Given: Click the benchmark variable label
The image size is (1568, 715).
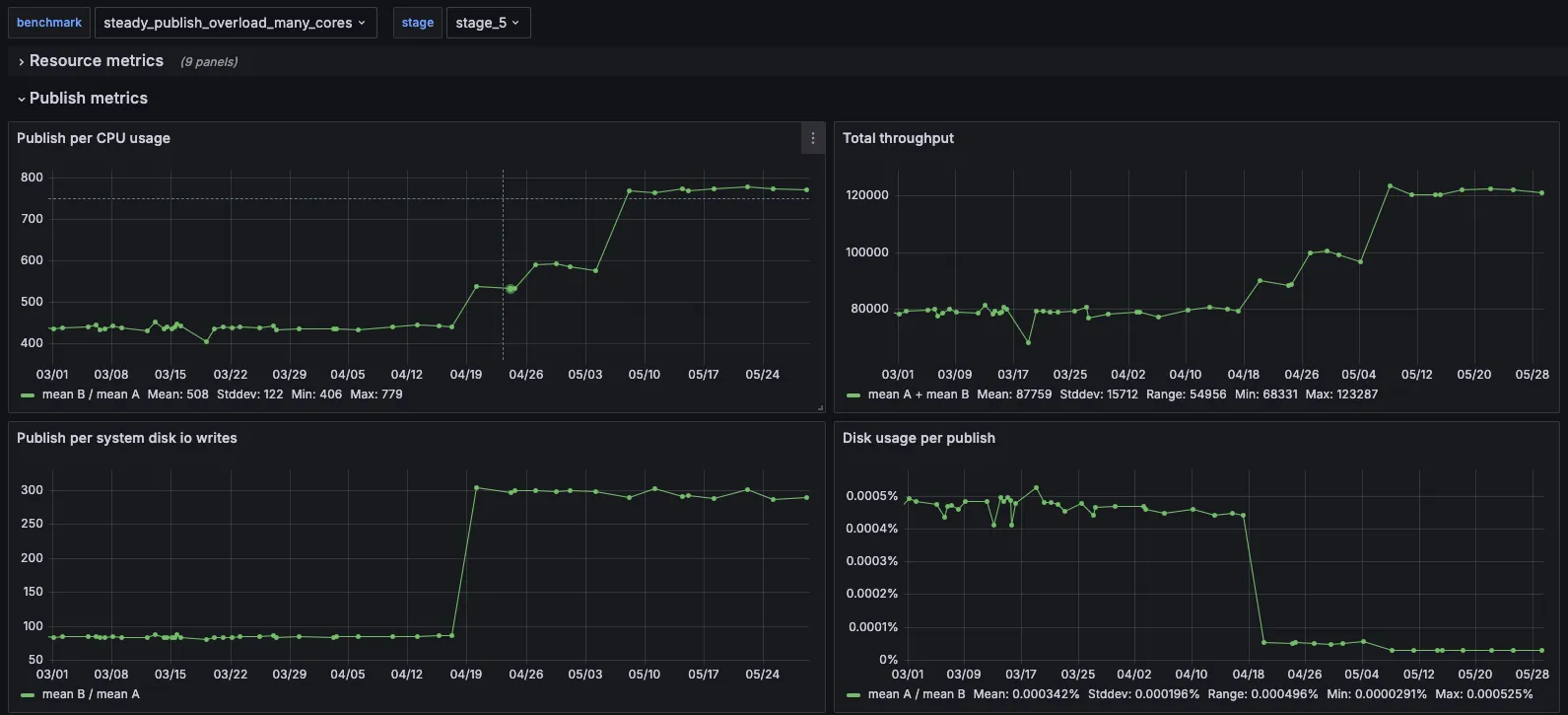Looking at the screenshot, I should coord(49,23).
